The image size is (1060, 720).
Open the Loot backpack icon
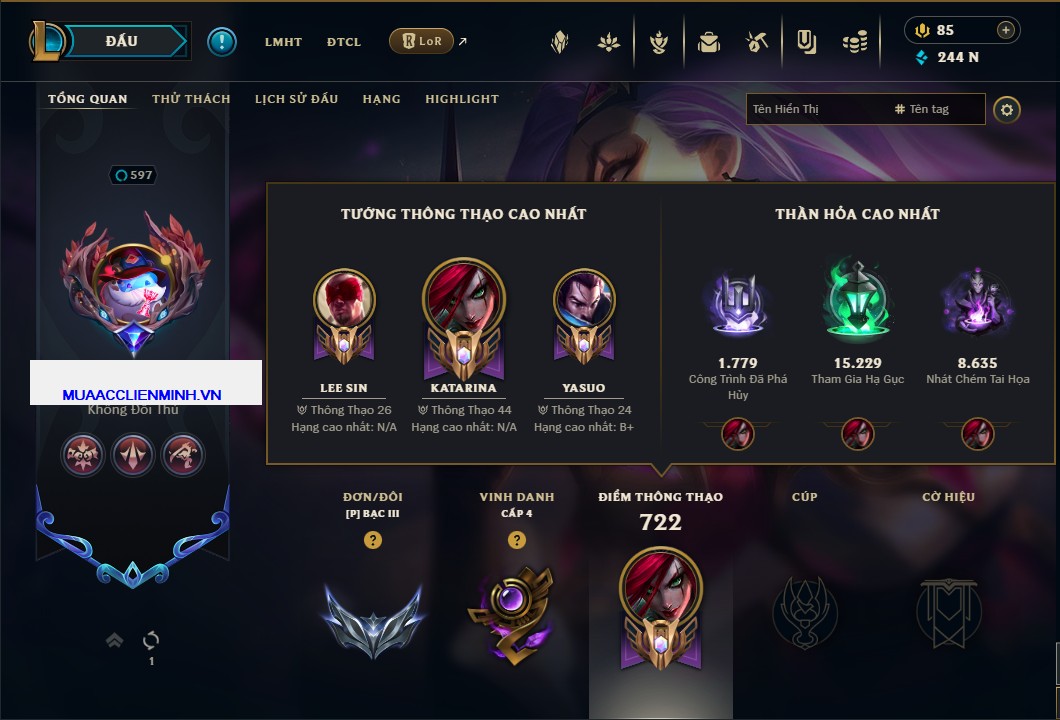tap(708, 43)
